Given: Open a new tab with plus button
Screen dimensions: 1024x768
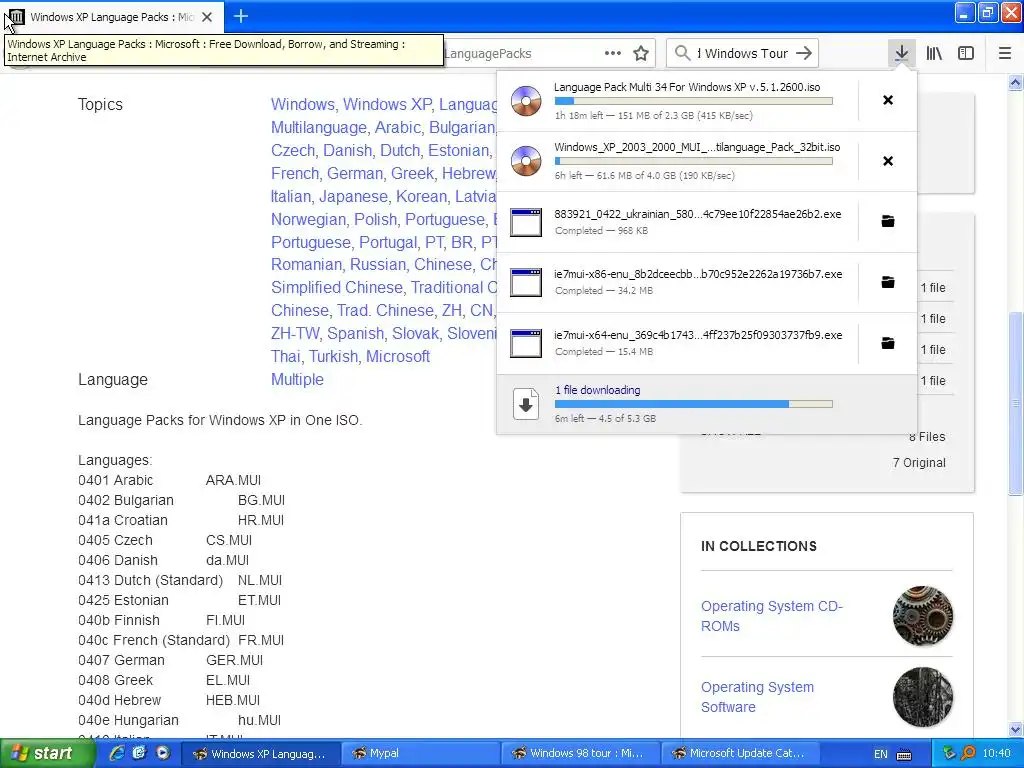Looking at the screenshot, I should click(x=241, y=16).
